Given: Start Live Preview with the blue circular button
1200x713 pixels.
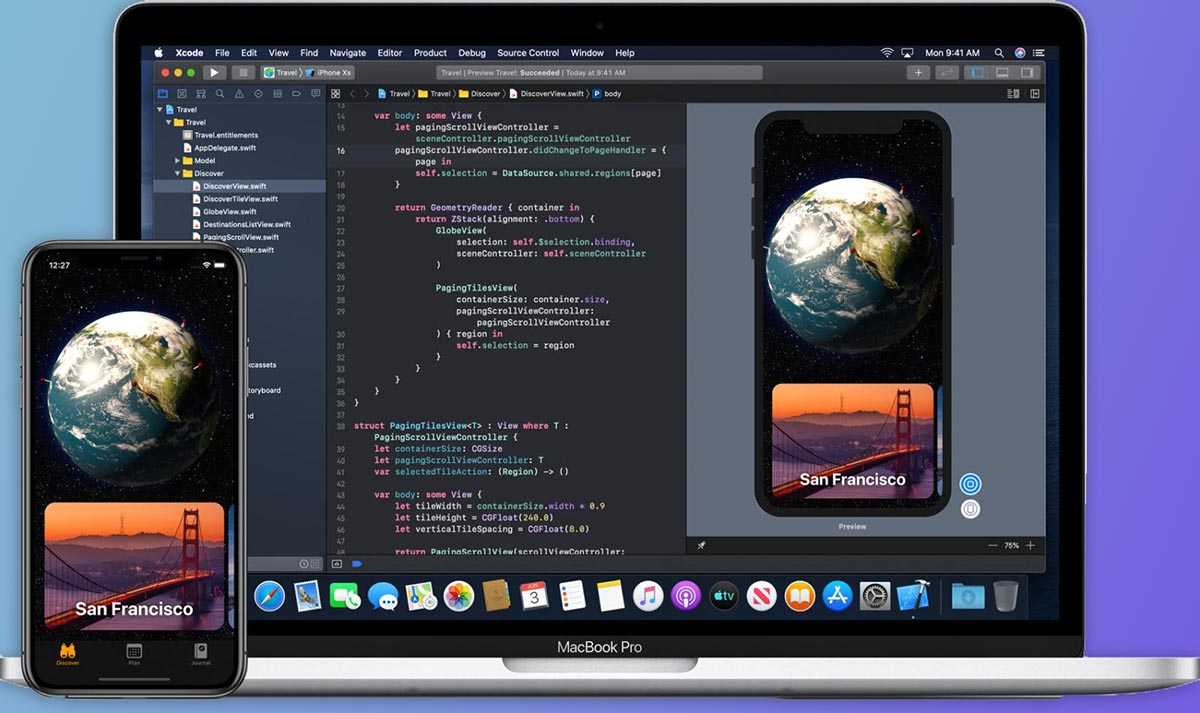Looking at the screenshot, I should (x=969, y=484).
